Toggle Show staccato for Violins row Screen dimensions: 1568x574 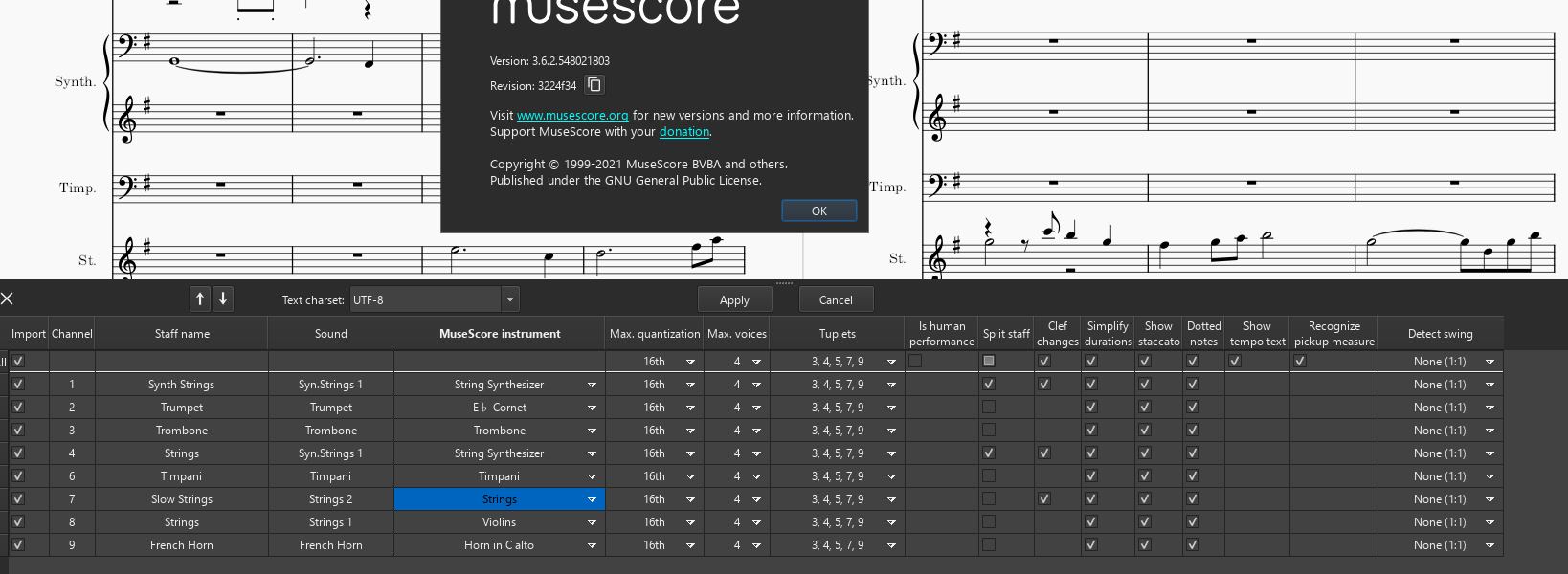click(1145, 521)
